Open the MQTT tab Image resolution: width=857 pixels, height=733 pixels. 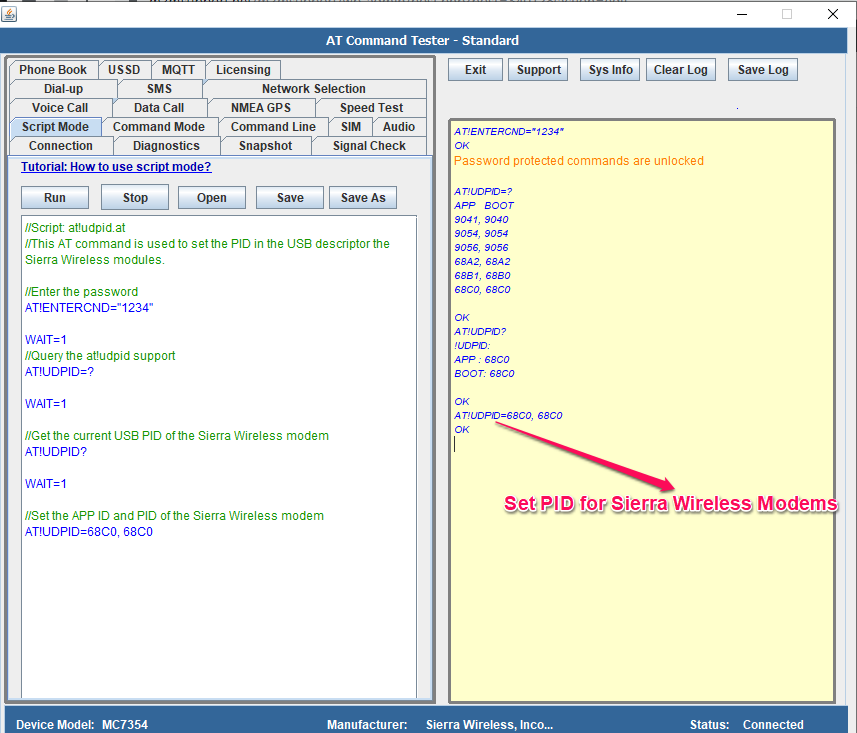click(178, 69)
